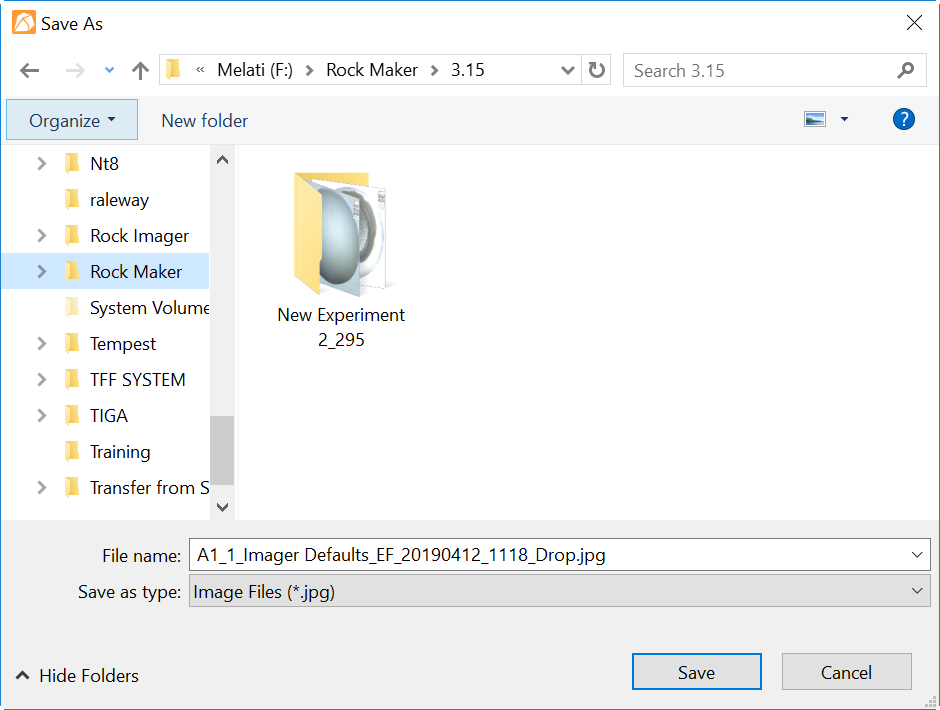Expand the Tempest folder chevron
This screenshot has height=710, width=940.
[x=41, y=343]
